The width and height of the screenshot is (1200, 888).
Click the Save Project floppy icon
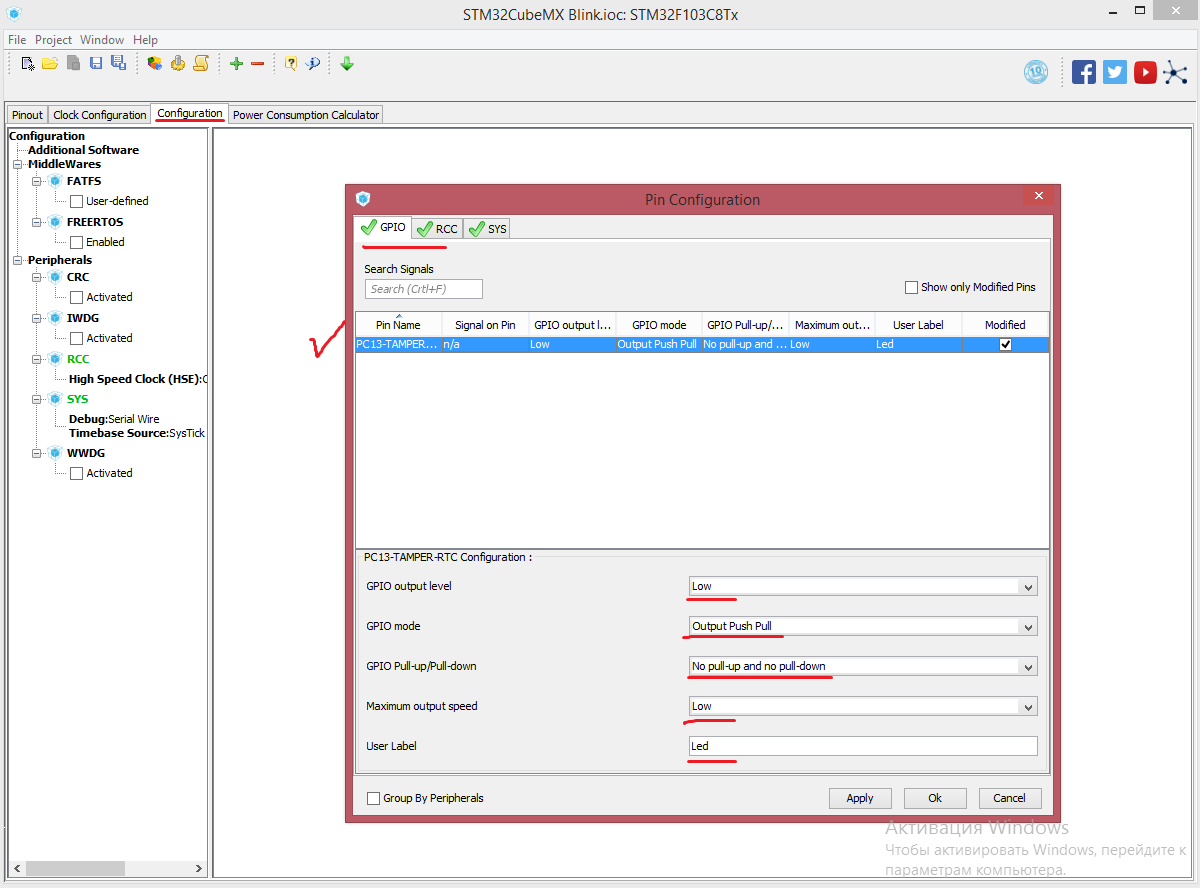pos(96,64)
